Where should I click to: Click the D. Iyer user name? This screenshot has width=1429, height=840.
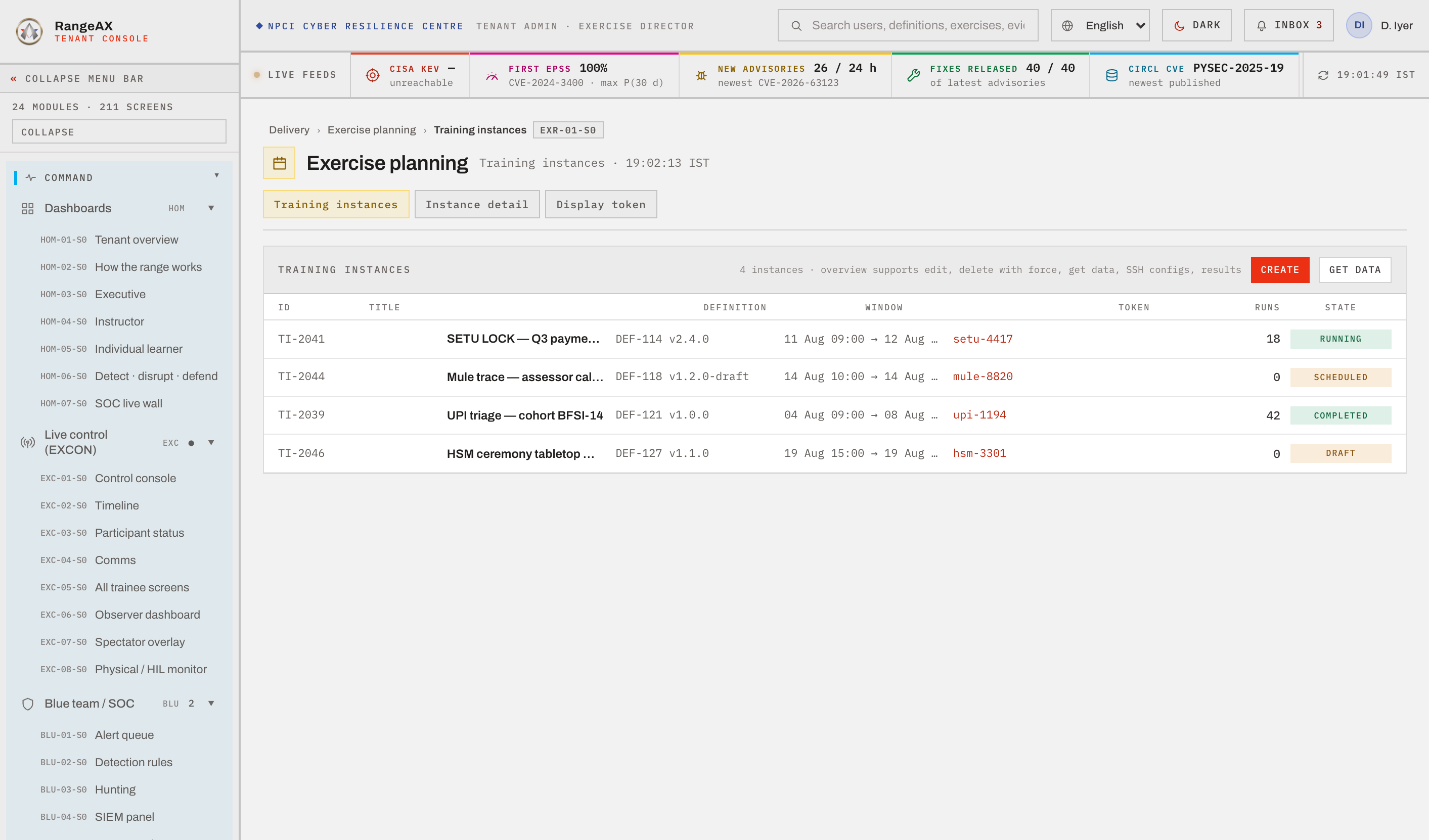click(x=1397, y=25)
